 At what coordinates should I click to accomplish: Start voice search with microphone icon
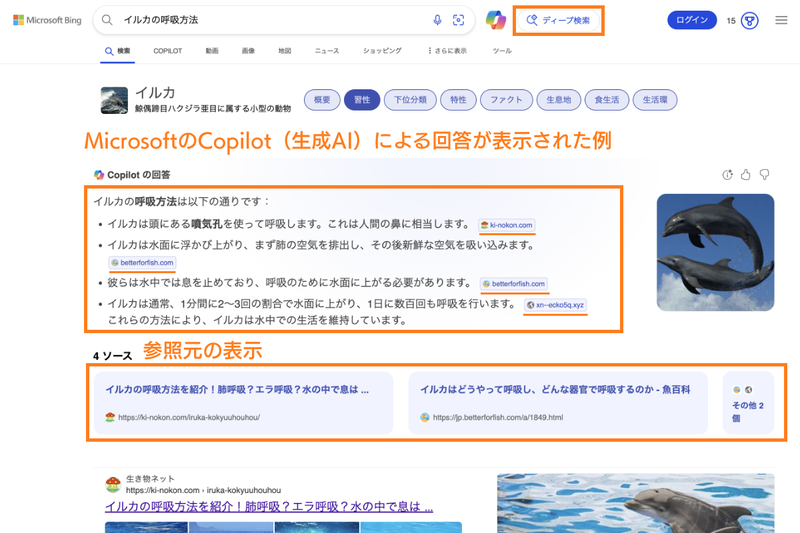[437, 20]
